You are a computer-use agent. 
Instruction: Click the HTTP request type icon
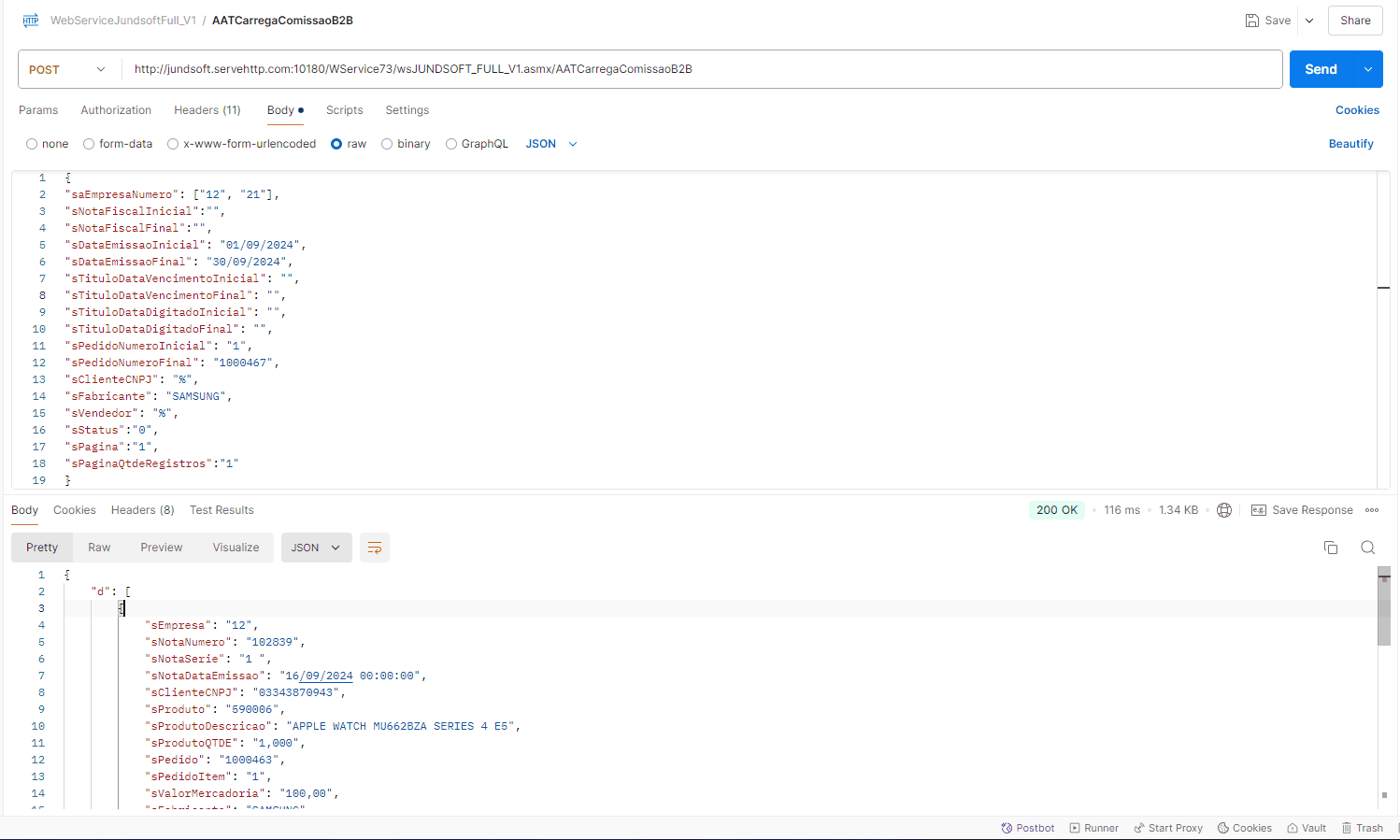click(x=31, y=21)
